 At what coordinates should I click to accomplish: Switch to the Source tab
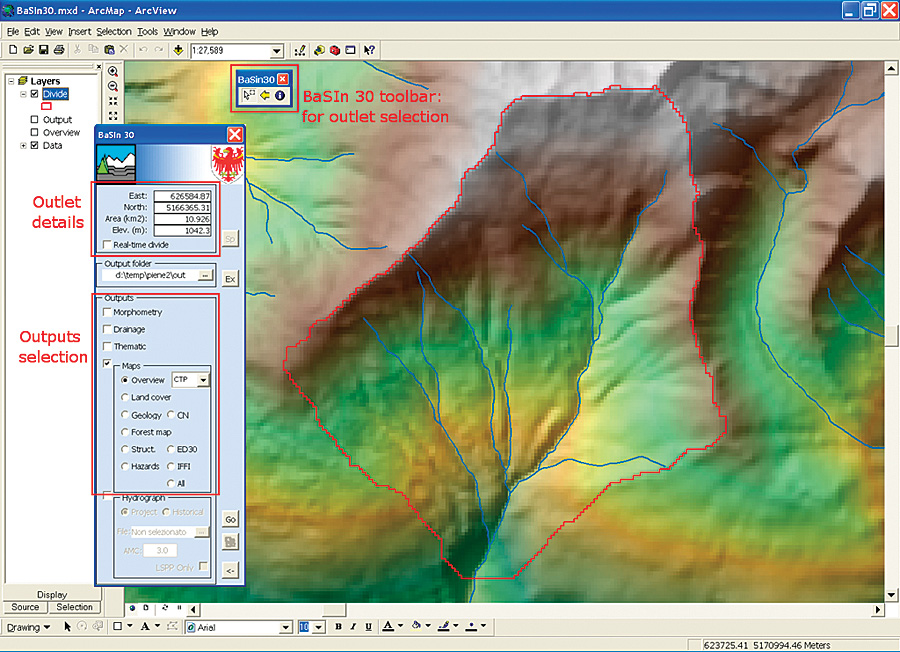[x=26, y=607]
